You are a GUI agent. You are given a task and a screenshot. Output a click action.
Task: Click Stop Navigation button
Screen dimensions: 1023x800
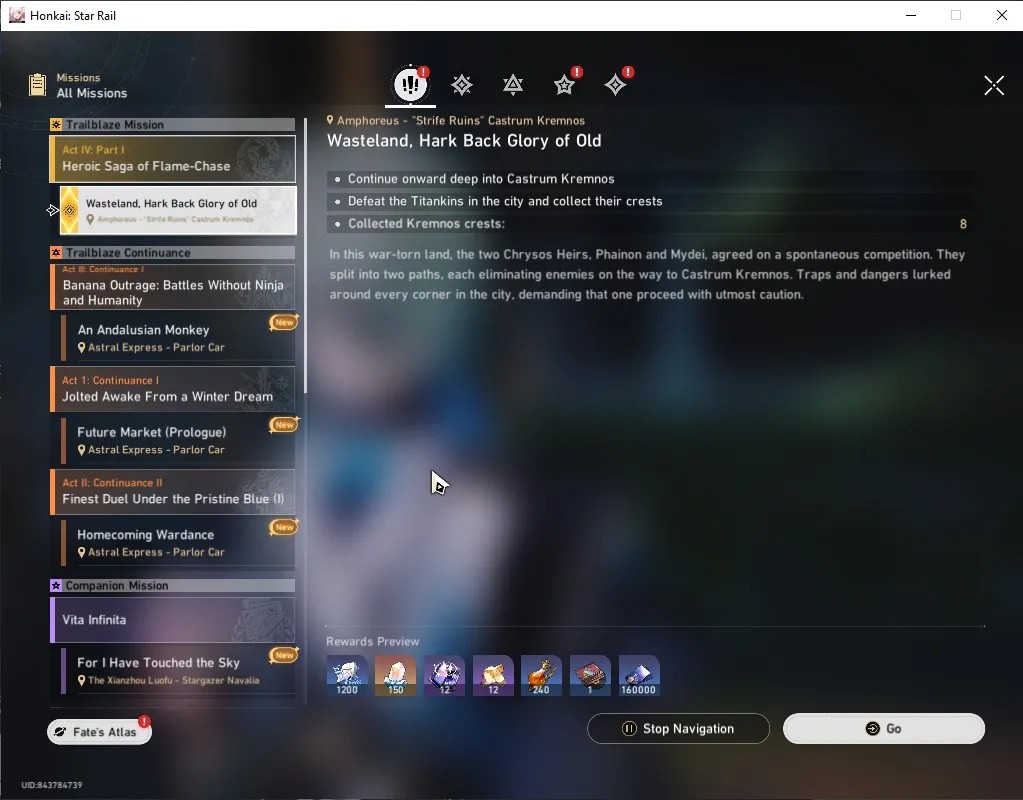[x=679, y=728]
